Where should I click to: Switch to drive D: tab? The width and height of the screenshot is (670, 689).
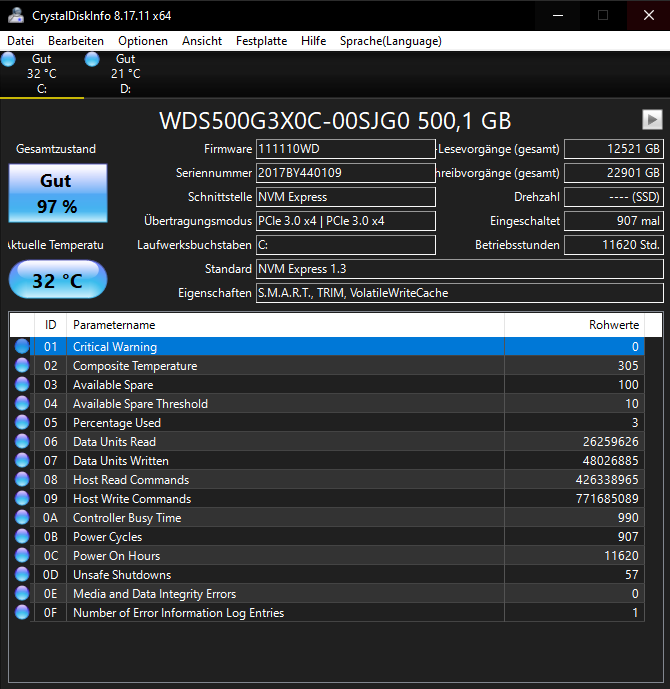(126, 74)
